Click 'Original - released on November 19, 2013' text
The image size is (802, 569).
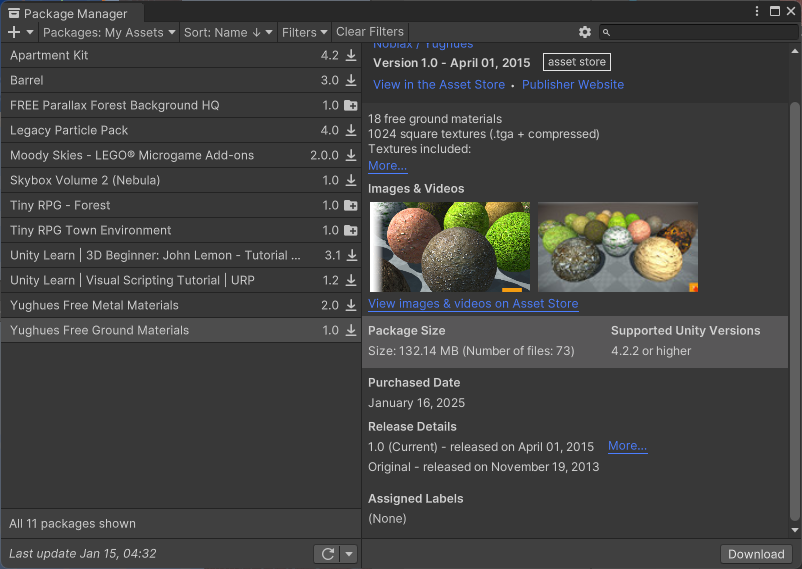coord(483,467)
